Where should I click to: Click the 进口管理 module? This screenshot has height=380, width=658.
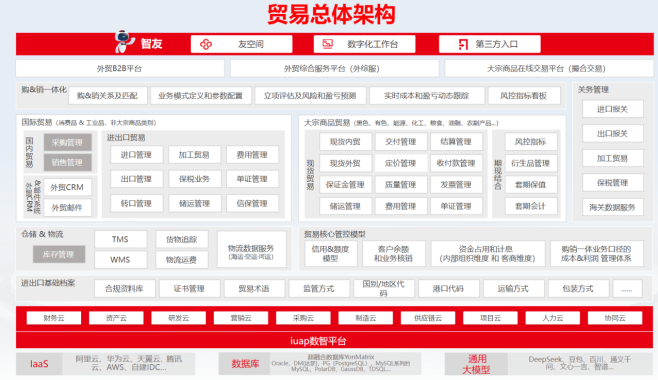pos(136,155)
